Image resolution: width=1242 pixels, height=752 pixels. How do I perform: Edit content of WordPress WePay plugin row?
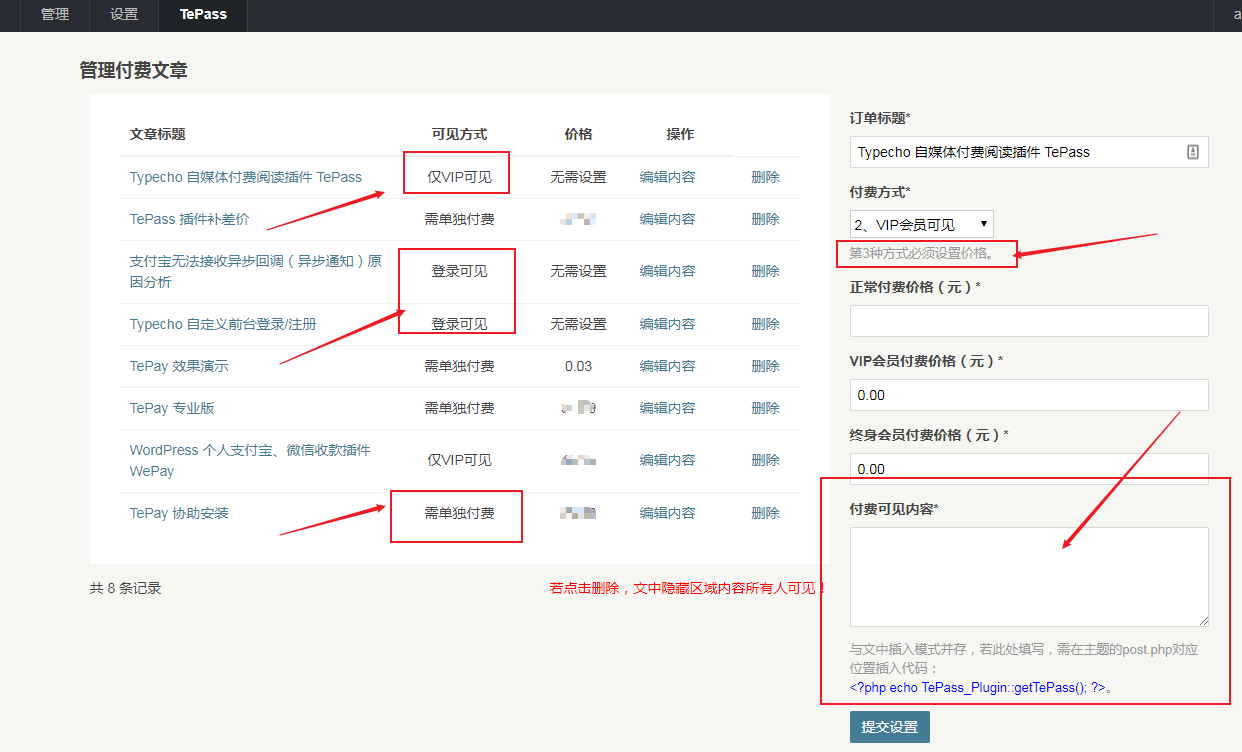pyautogui.click(x=667, y=460)
